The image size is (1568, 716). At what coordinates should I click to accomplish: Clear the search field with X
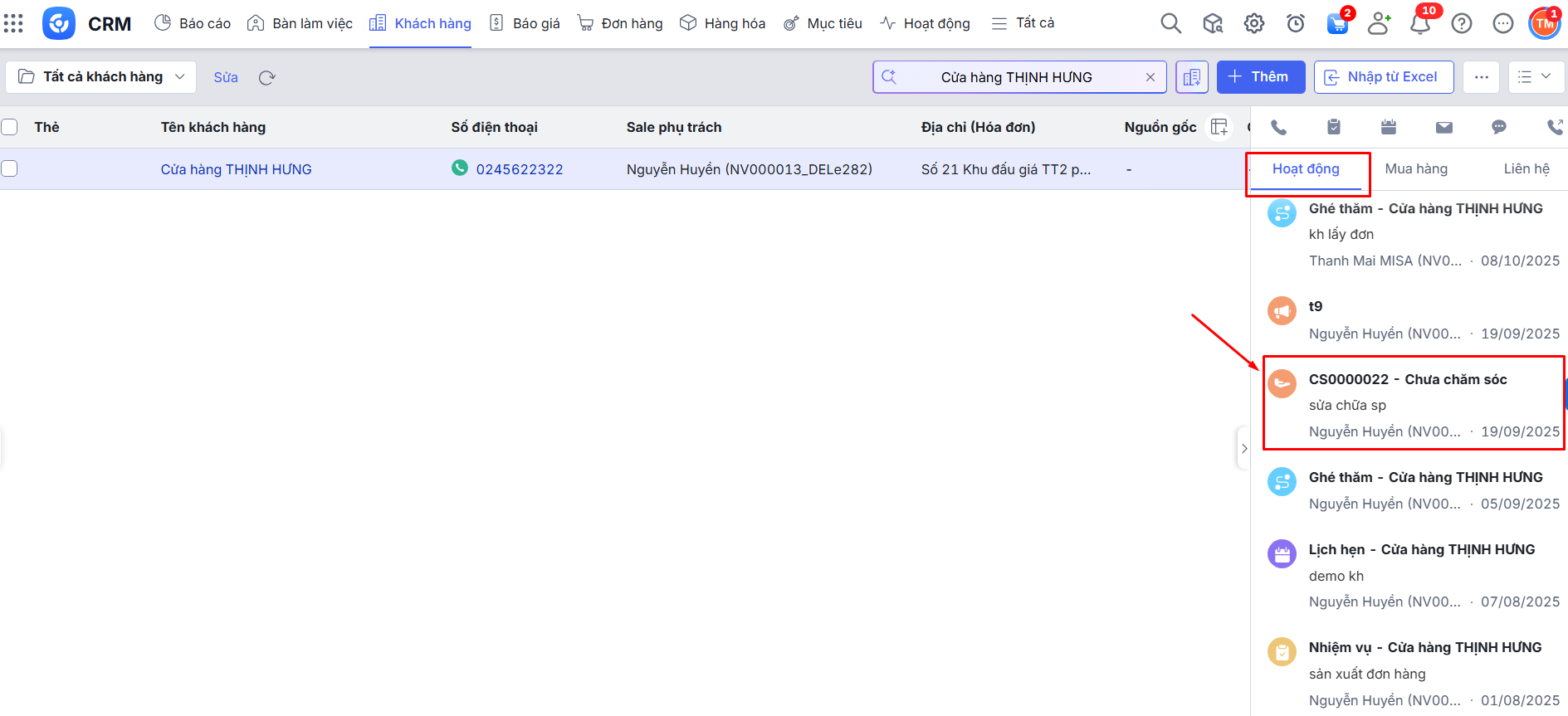(x=1150, y=77)
